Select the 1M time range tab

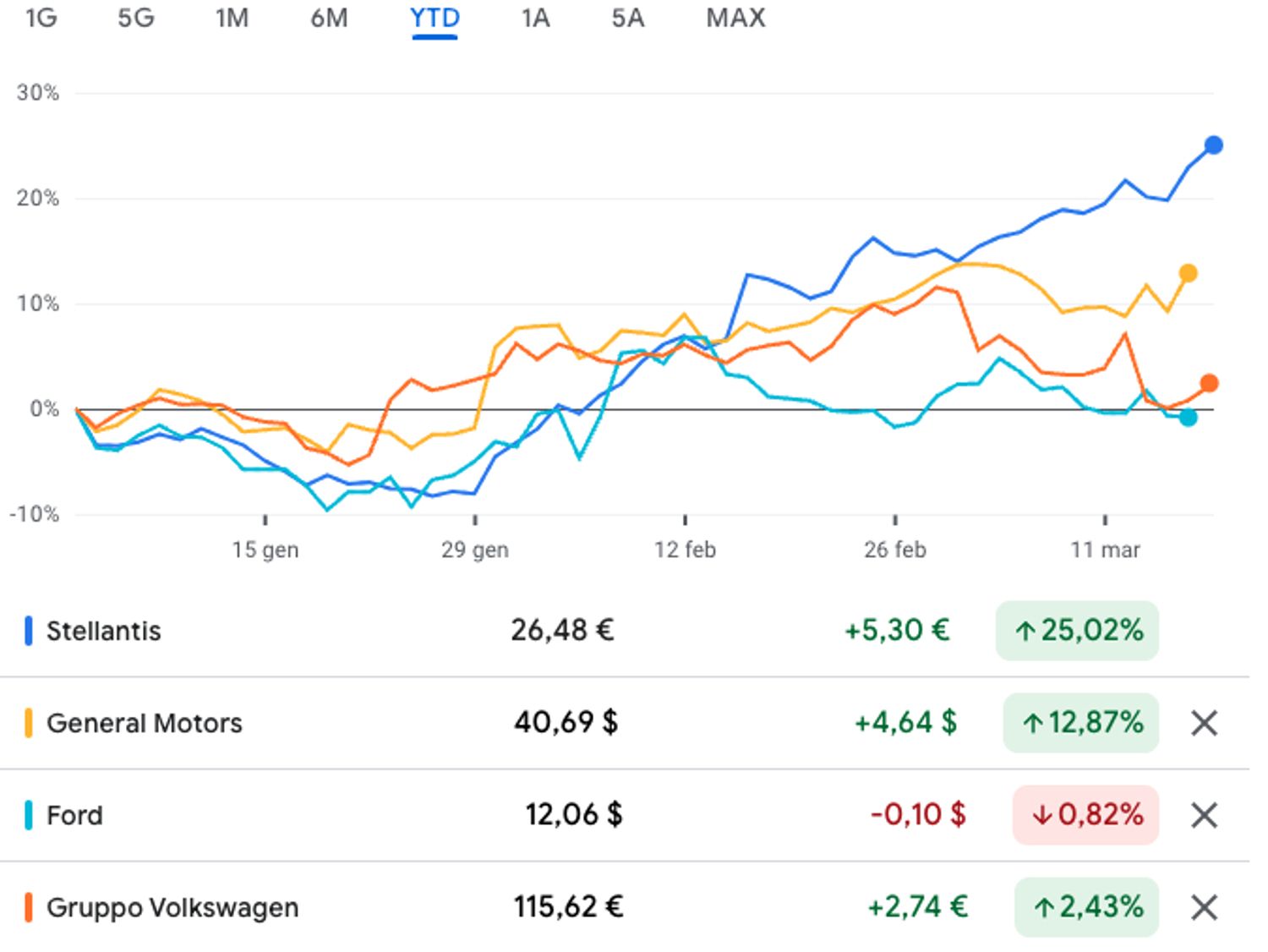click(x=232, y=18)
